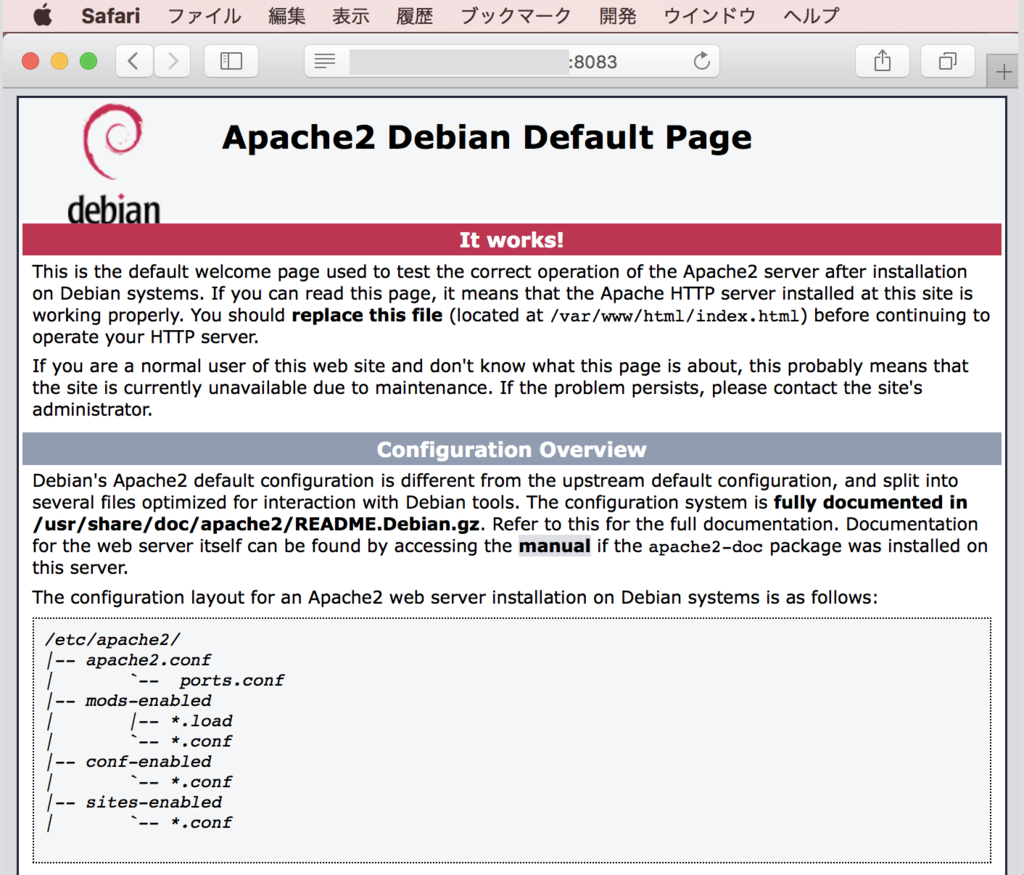Viewport: 1024px width, 875px height.
Task: Click mods-enabled in the tree listing
Action: (148, 700)
